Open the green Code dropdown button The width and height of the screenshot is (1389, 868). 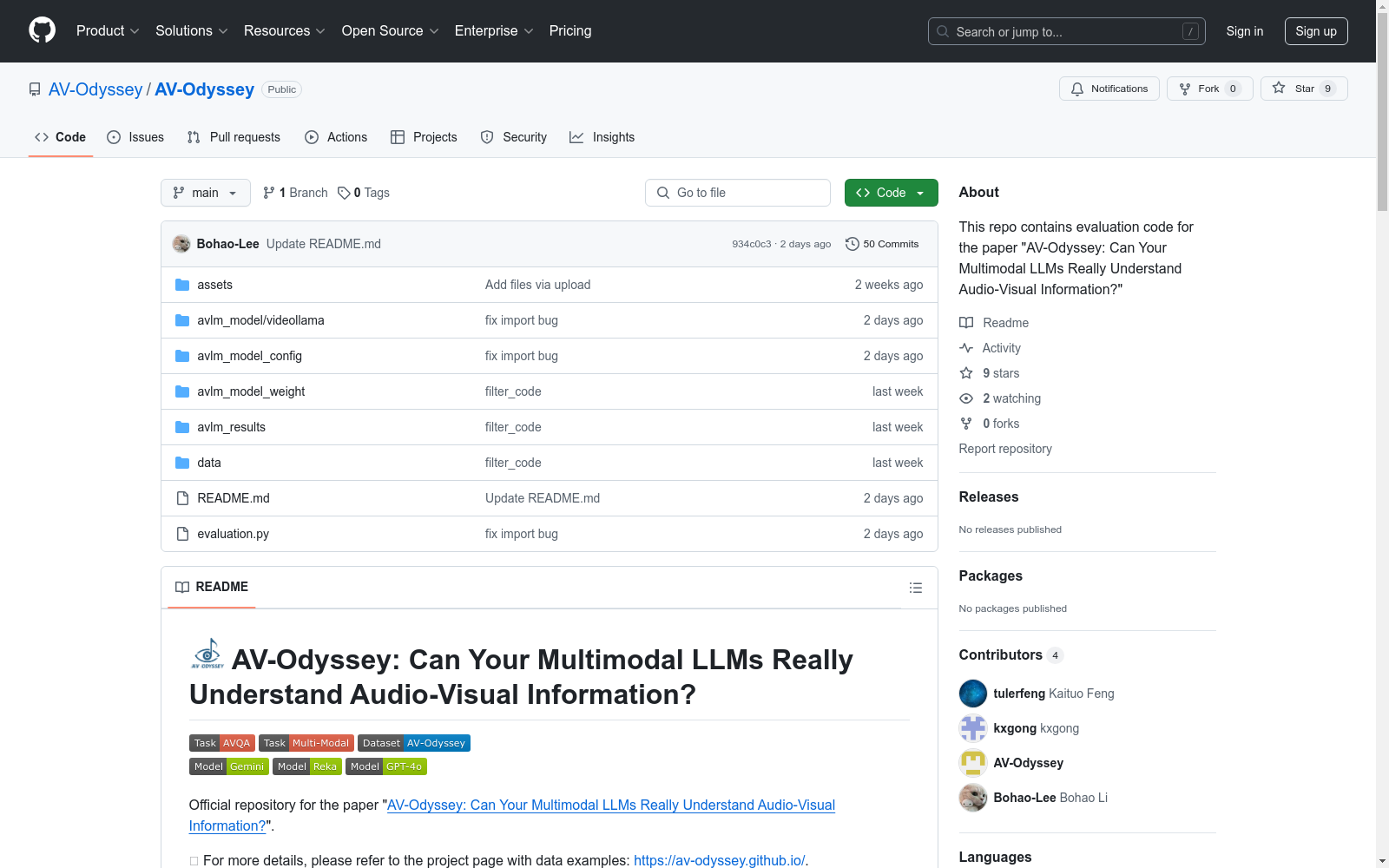coord(892,193)
